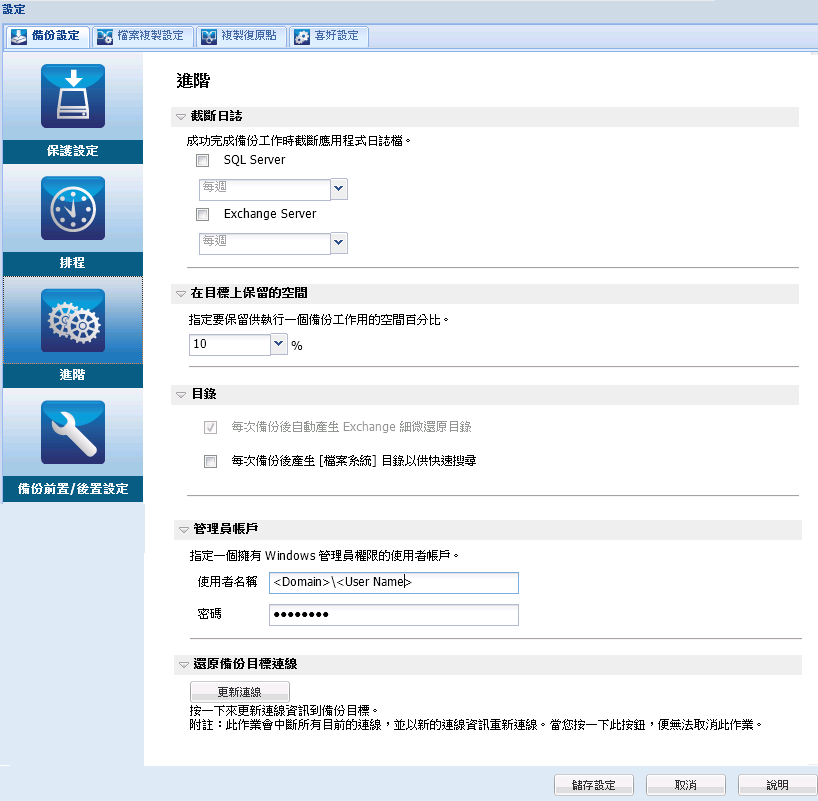The width and height of the screenshot is (818, 801).
Task: Click the 喜好設定 gear tab icon
Action: (x=302, y=37)
